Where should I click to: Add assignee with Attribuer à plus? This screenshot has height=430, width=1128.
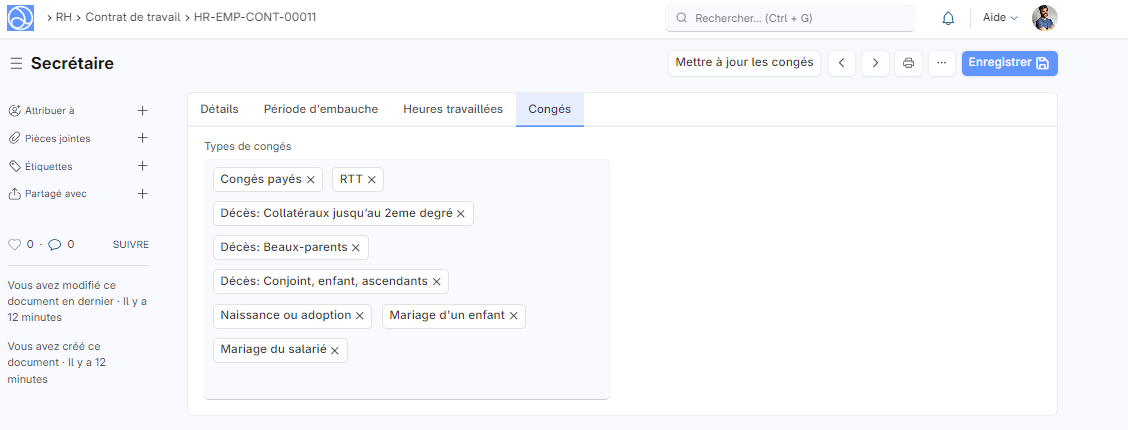click(x=142, y=111)
